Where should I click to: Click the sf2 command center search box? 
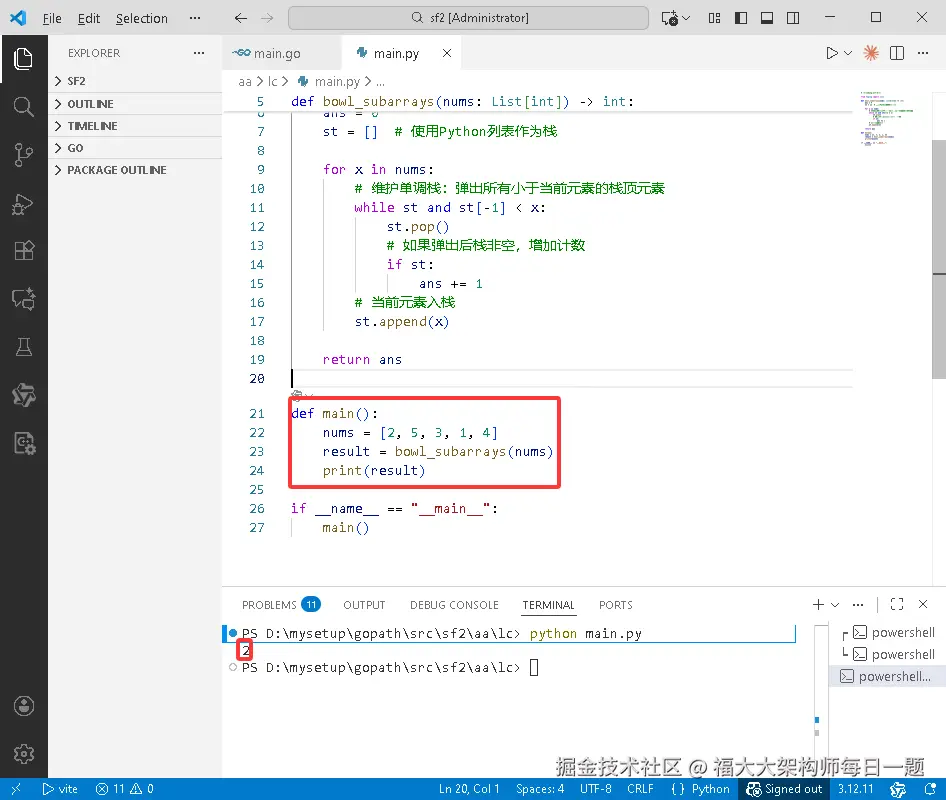(468, 18)
